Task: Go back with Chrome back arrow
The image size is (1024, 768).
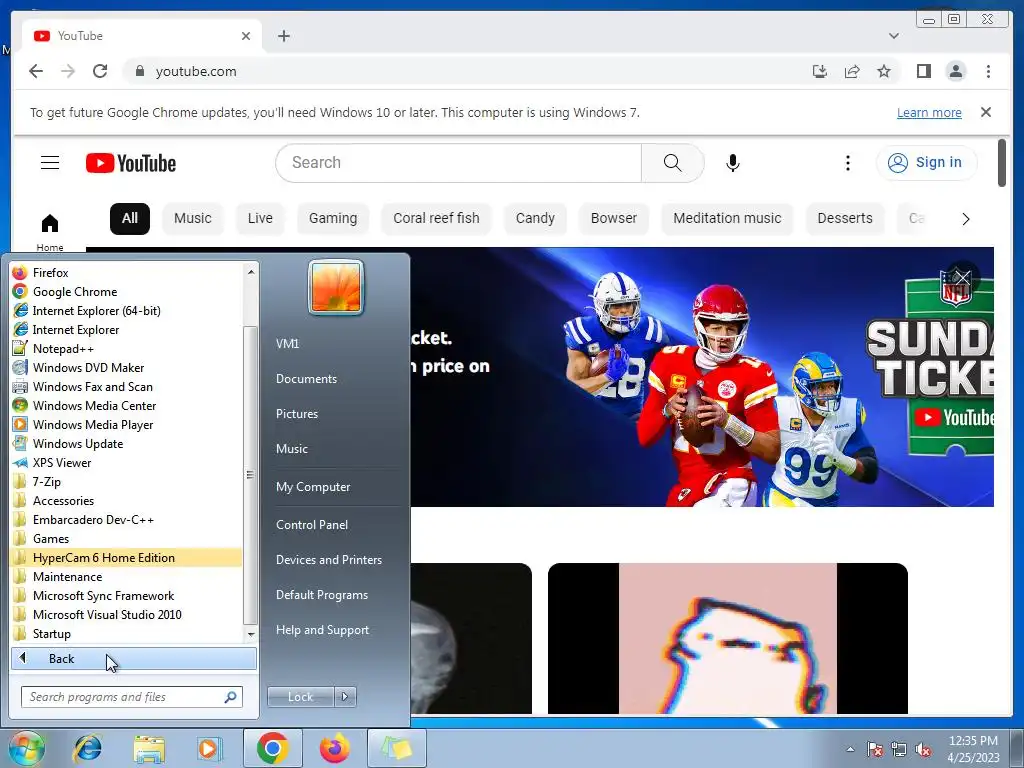Action: tap(36, 71)
